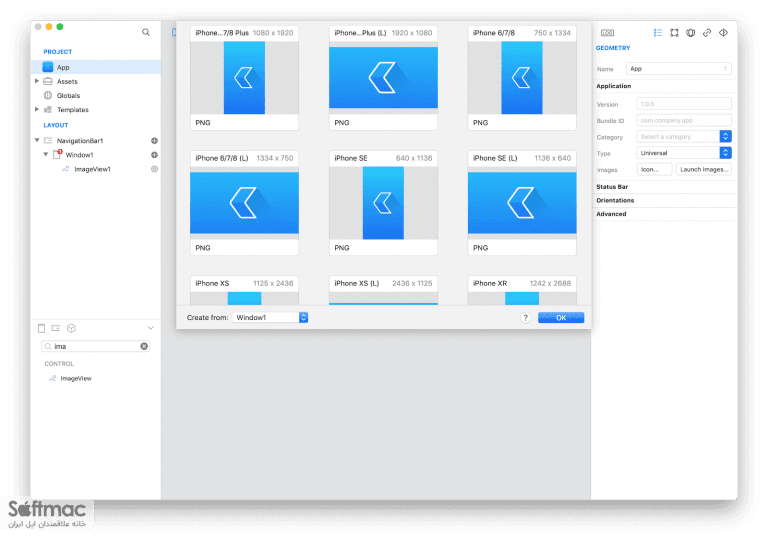Click the plus button next to Window1
Screen dimensions: 768x540
point(154,155)
